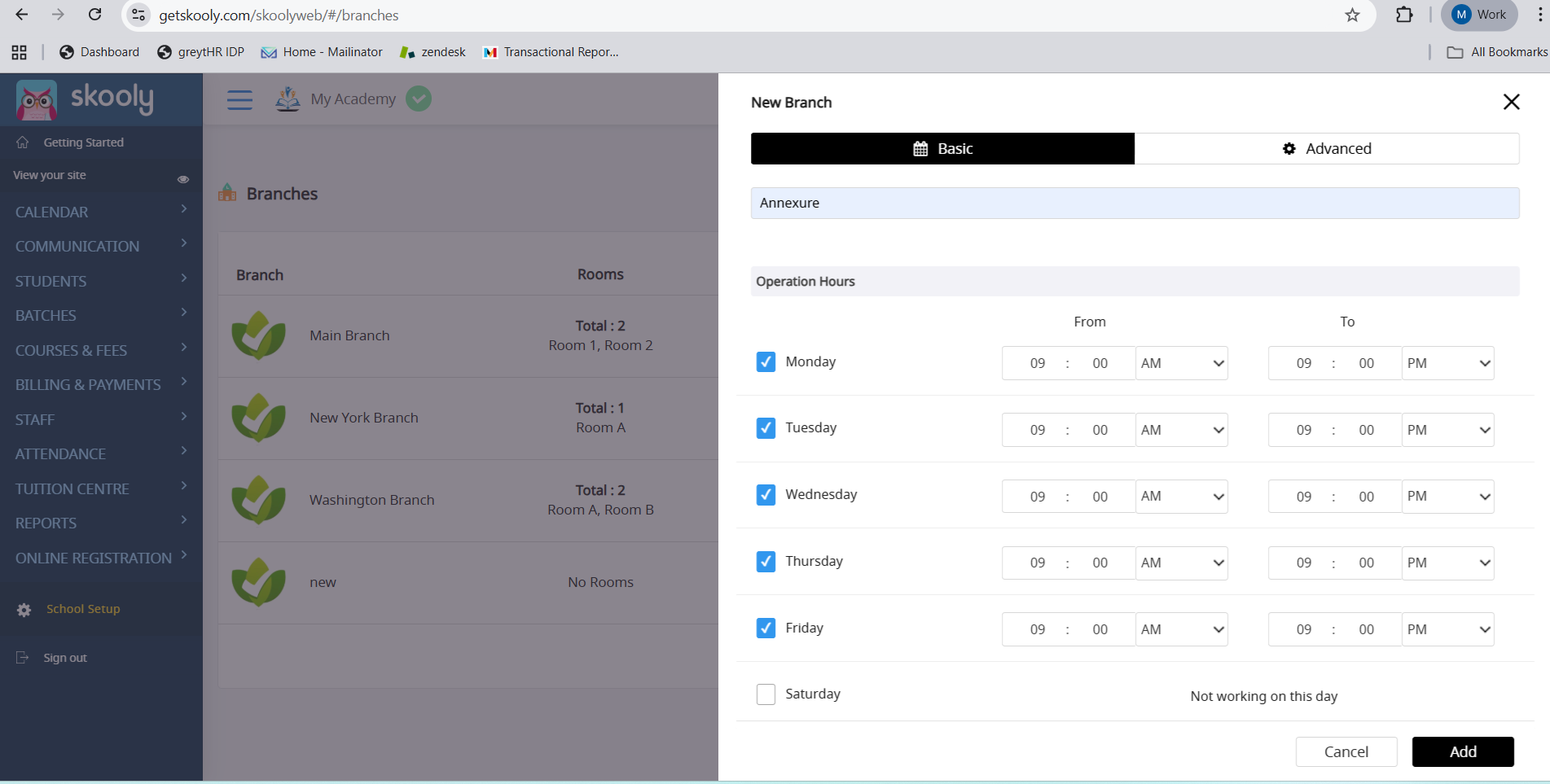
Task: Open Monday From AM/PM dropdown
Action: point(1182,363)
